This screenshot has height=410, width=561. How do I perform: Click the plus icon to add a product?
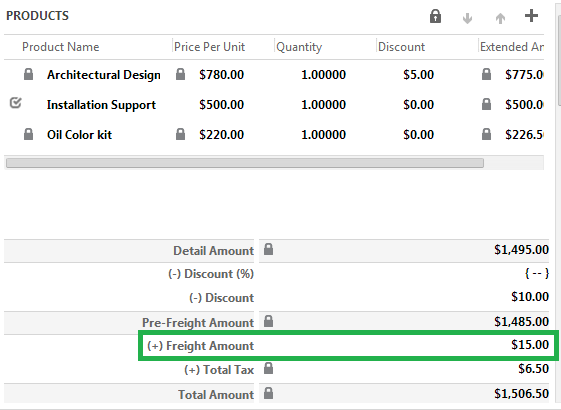[531, 16]
